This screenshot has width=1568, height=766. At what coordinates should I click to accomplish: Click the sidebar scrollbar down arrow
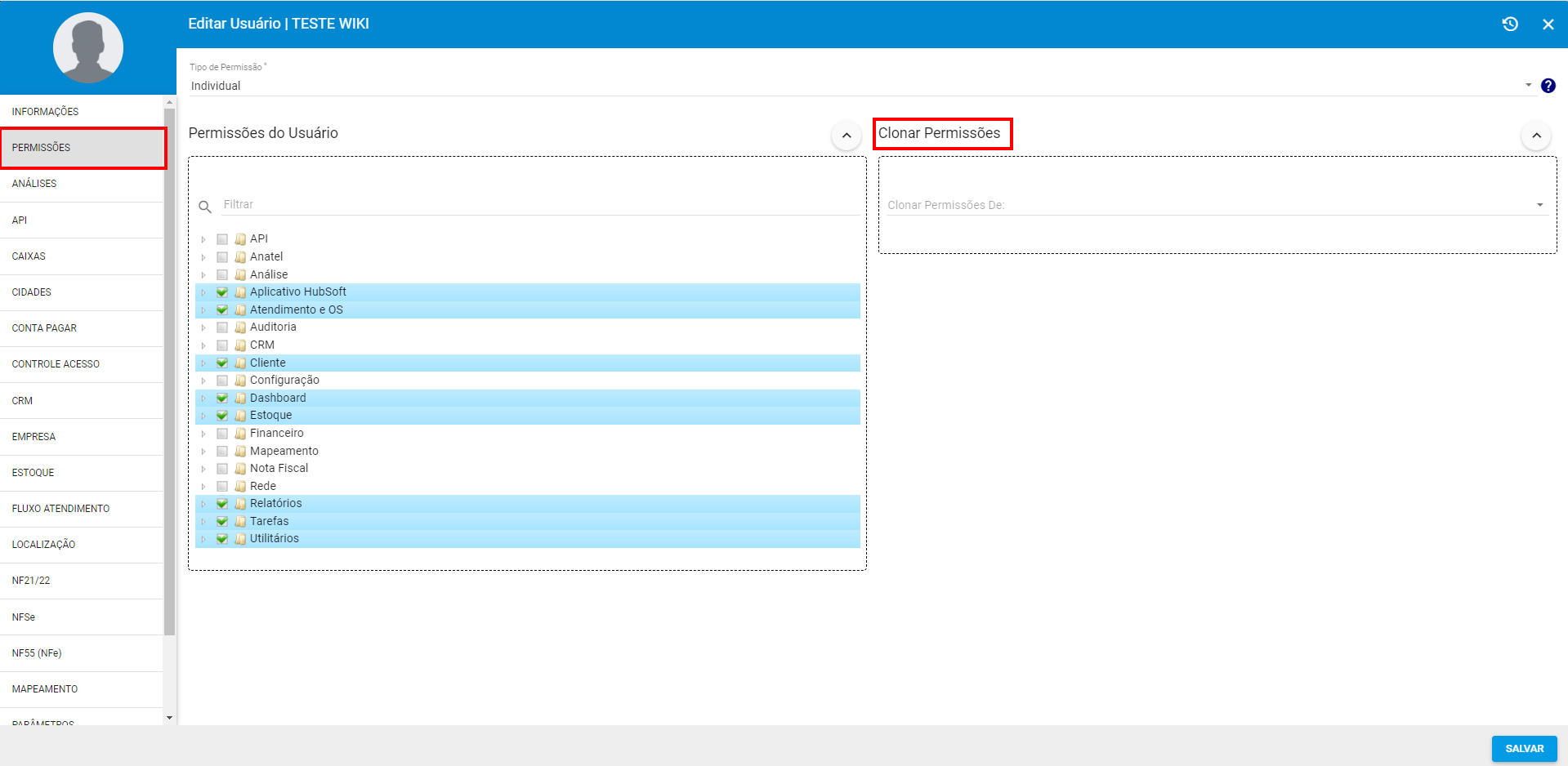pyautogui.click(x=169, y=718)
